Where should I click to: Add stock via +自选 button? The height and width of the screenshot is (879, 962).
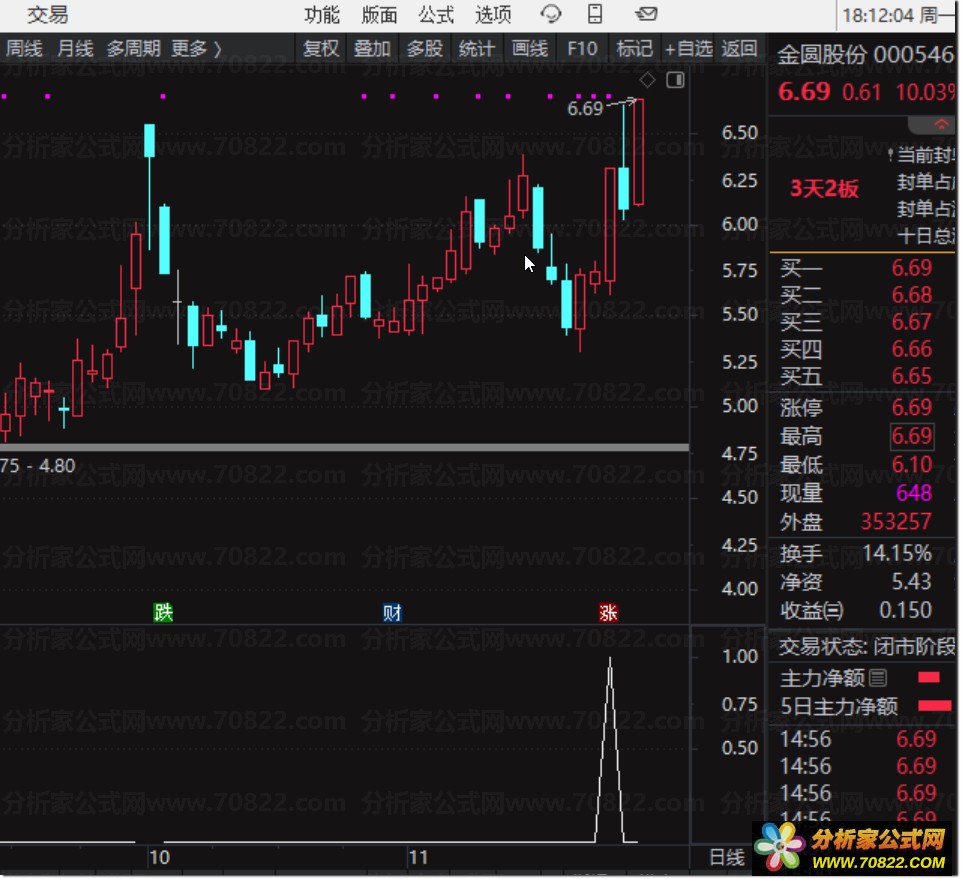(688, 48)
